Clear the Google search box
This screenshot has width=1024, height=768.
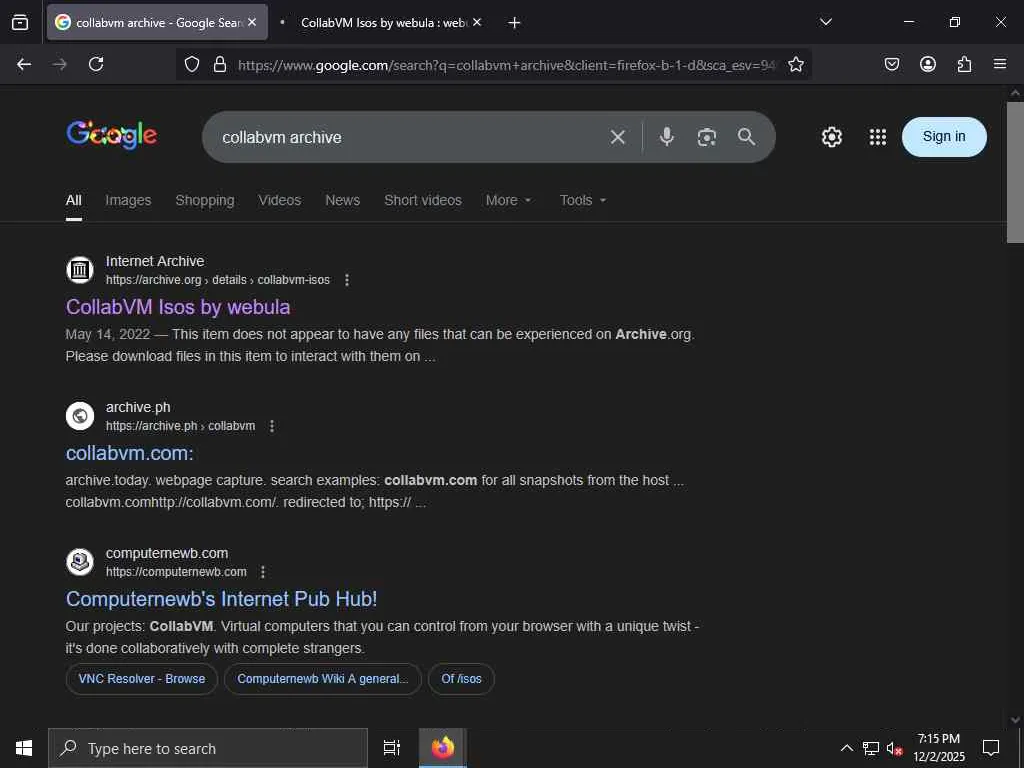pos(618,137)
